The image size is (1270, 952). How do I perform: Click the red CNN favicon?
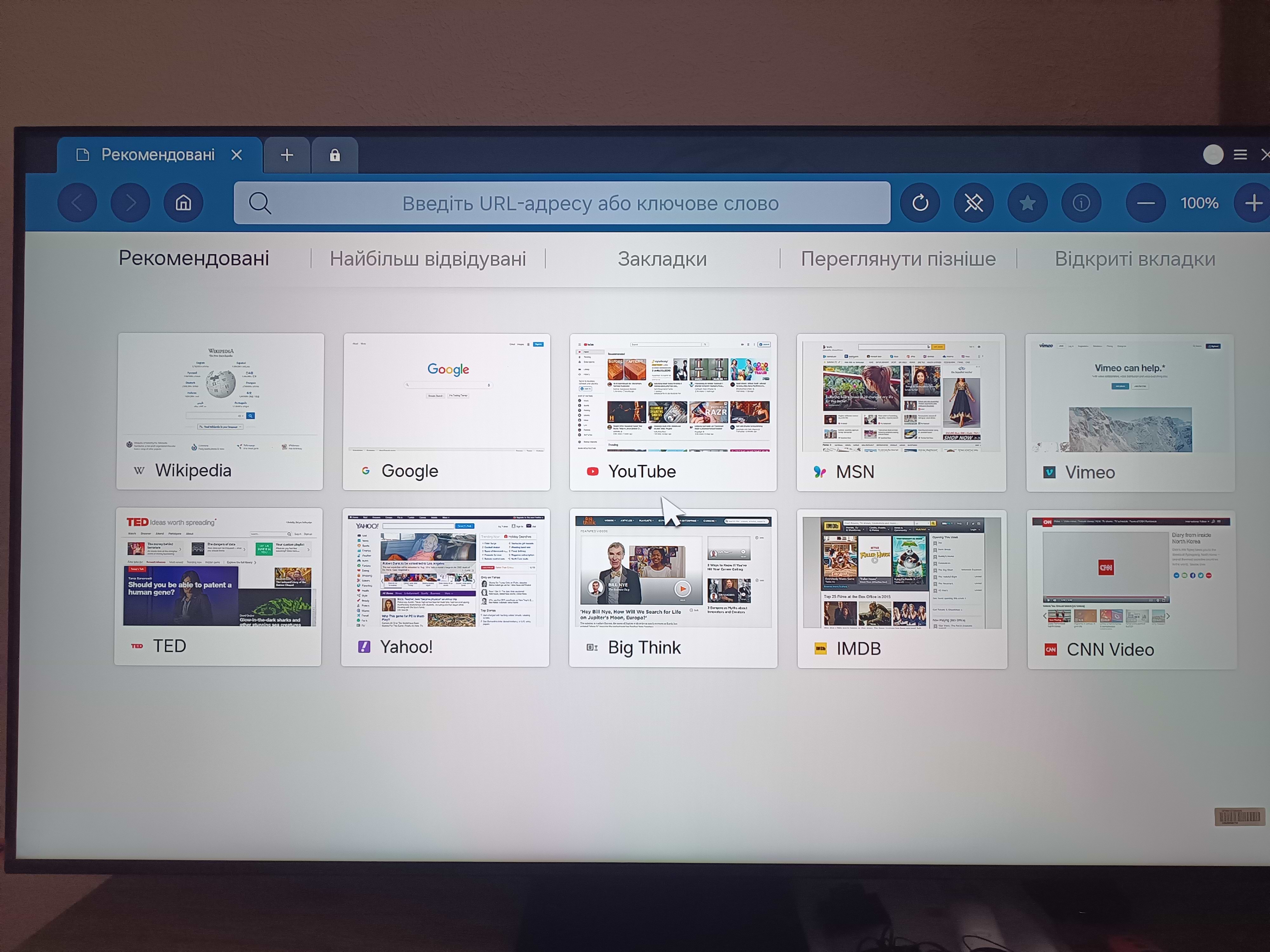(1051, 650)
